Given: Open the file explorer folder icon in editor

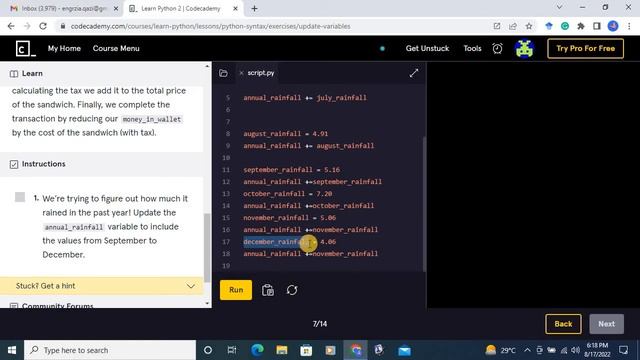Looking at the screenshot, I should [223, 73].
